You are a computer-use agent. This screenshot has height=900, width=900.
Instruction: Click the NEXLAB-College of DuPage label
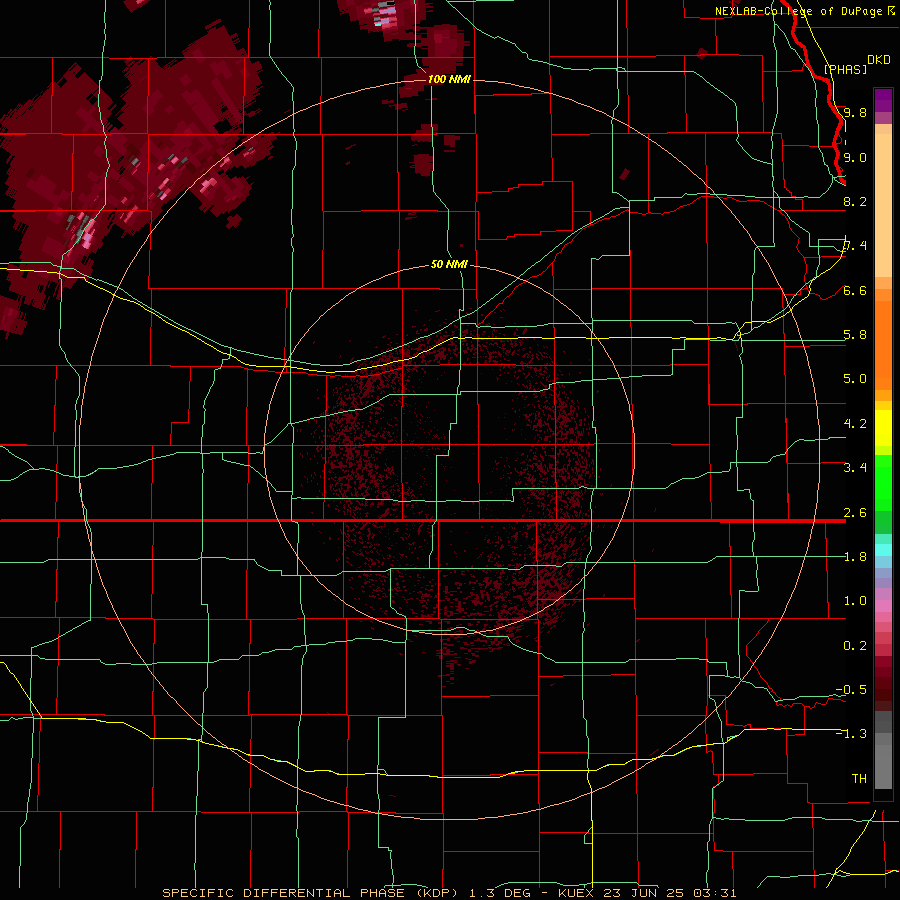point(798,11)
